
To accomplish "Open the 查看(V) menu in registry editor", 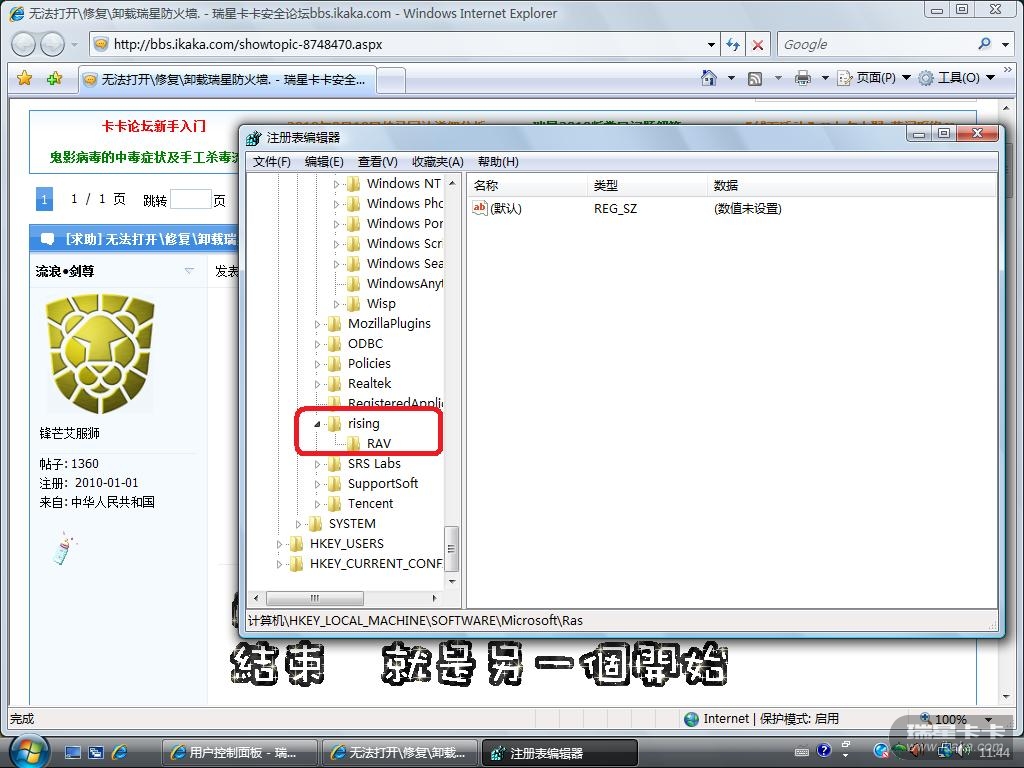I will point(377,161).
